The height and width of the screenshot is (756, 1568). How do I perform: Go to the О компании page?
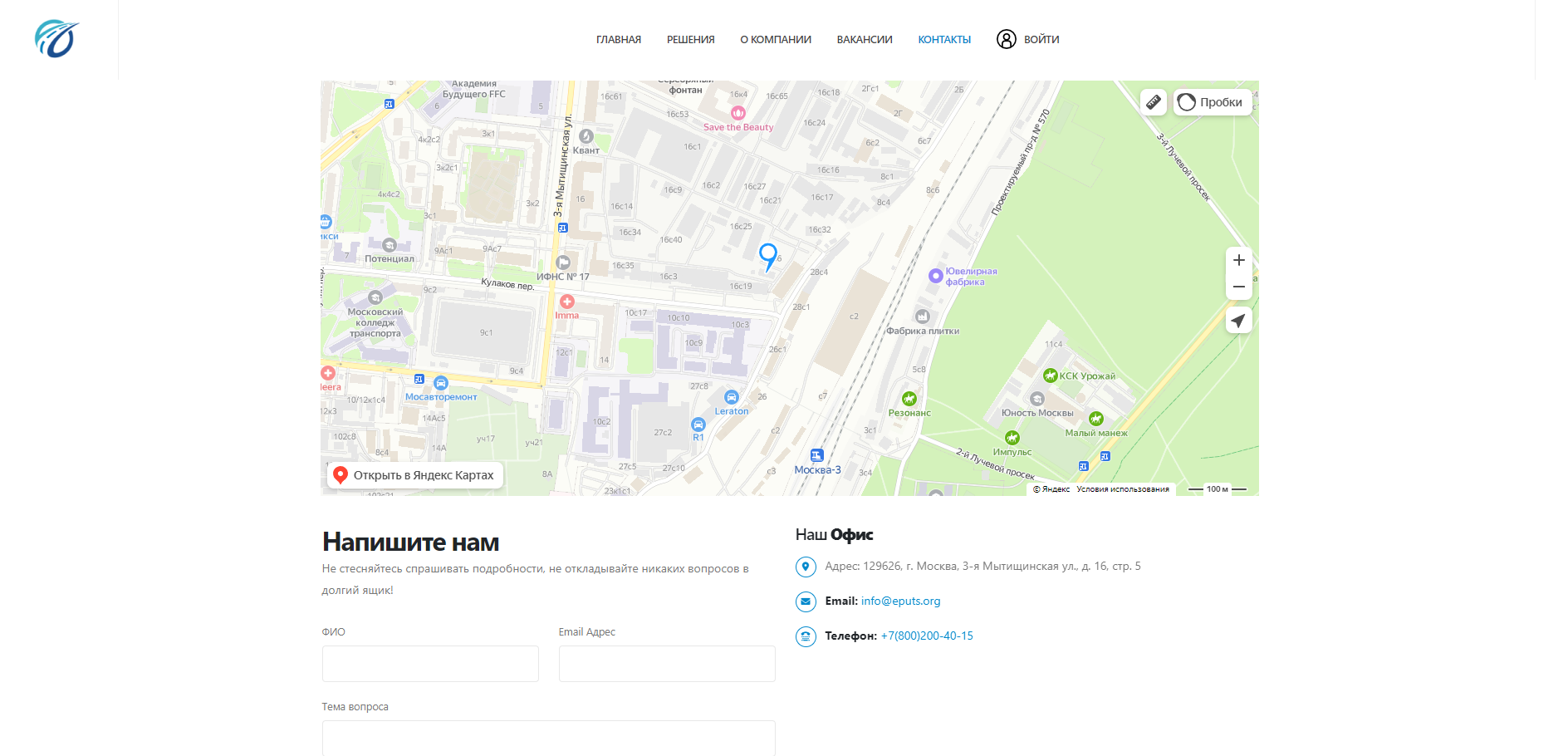pyautogui.click(x=776, y=40)
